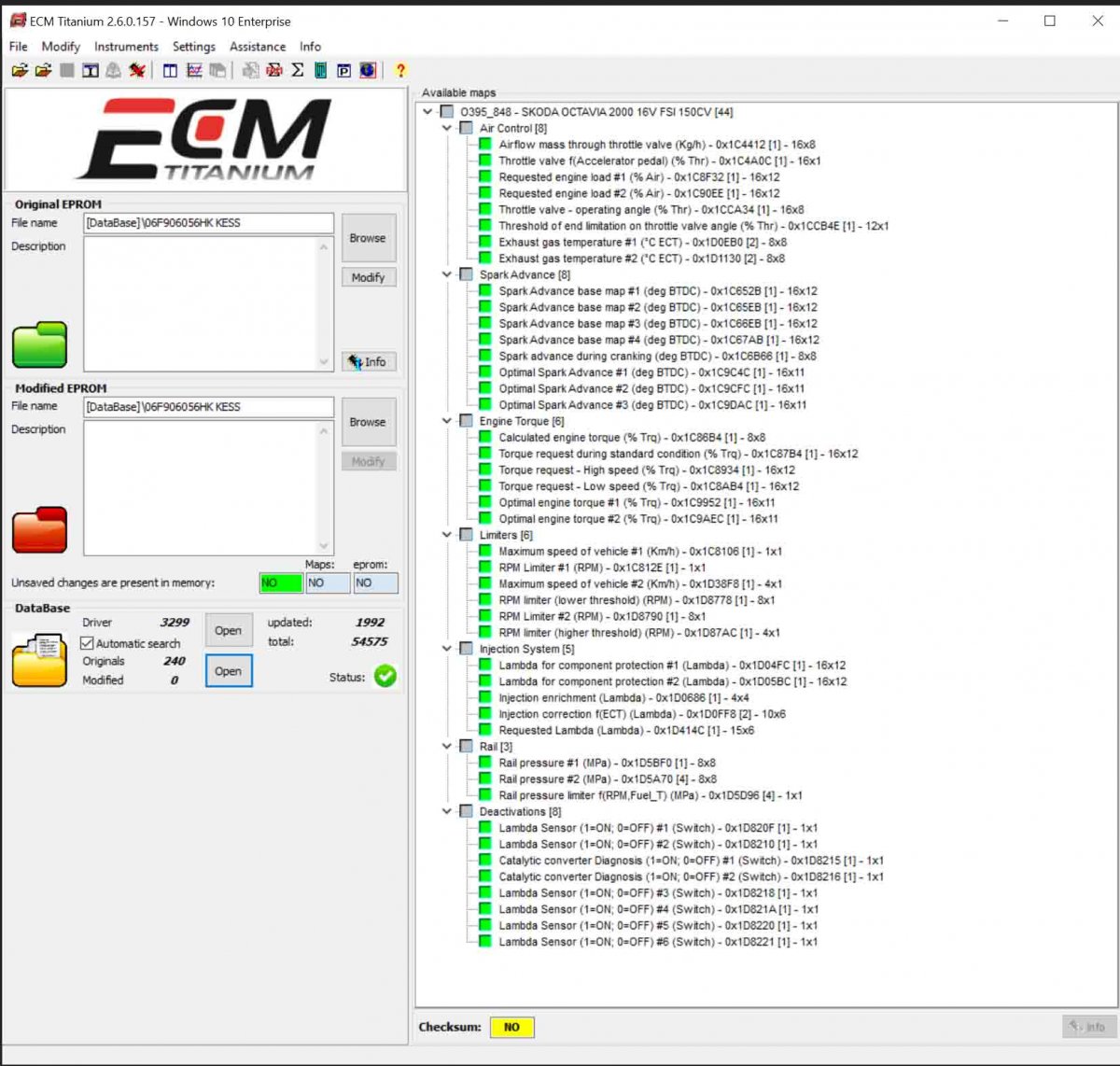Select 'Airflow mass through throttle valve' map
The image size is (1120, 1066).
point(656,145)
